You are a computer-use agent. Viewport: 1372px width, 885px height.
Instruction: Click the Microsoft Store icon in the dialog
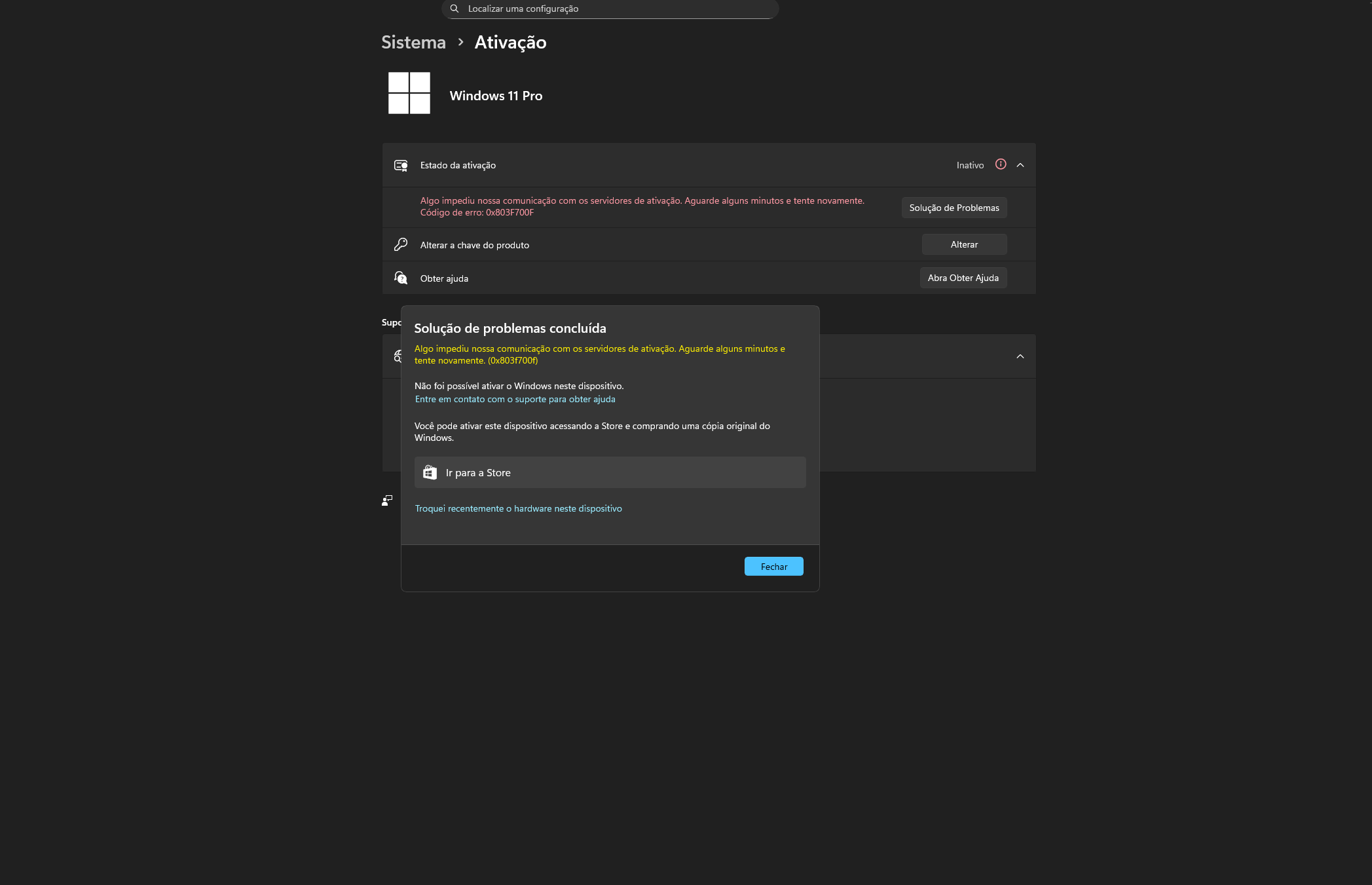click(x=430, y=472)
